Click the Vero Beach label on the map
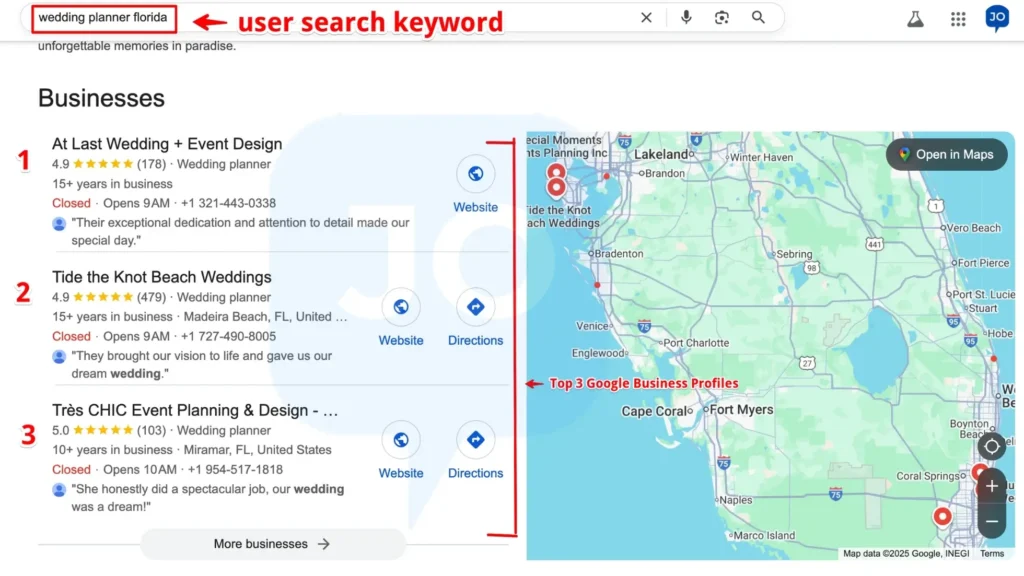The image size is (1024, 576). coord(974,228)
